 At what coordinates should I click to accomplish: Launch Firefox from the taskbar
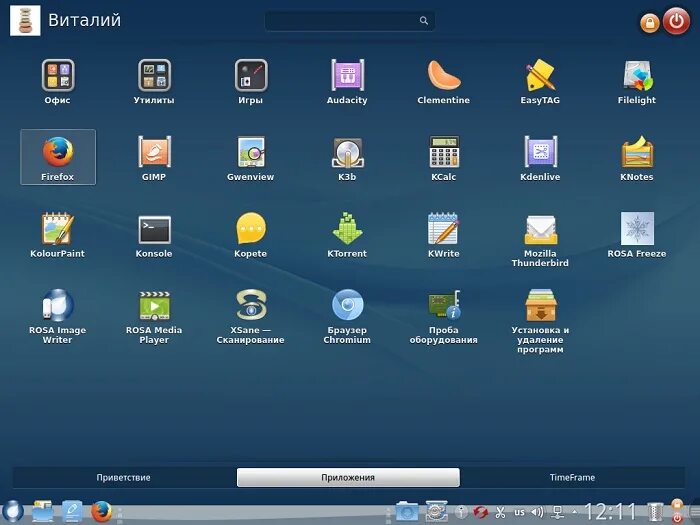click(101, 512)
